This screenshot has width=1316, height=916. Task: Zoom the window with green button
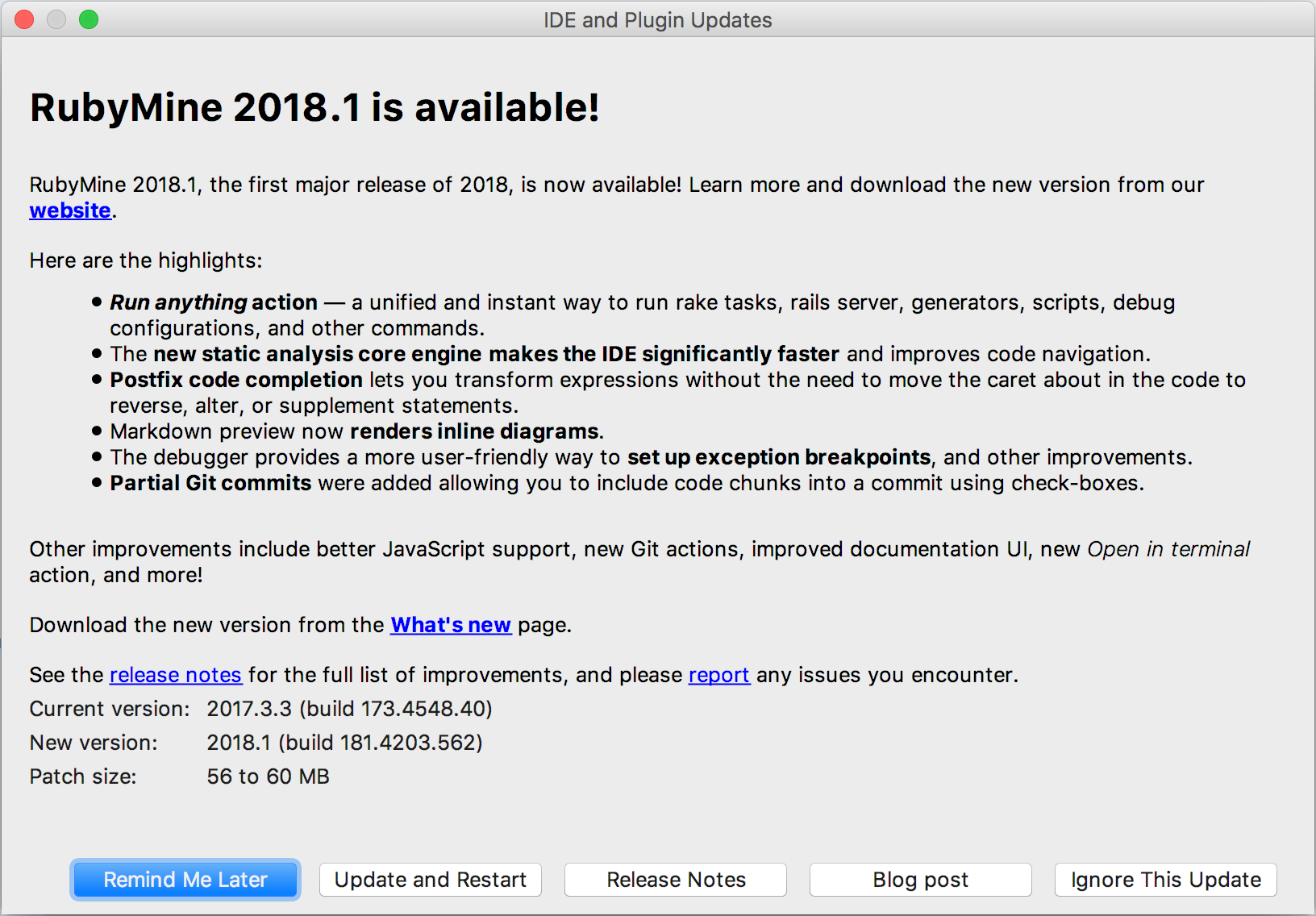tap(89, 19)
